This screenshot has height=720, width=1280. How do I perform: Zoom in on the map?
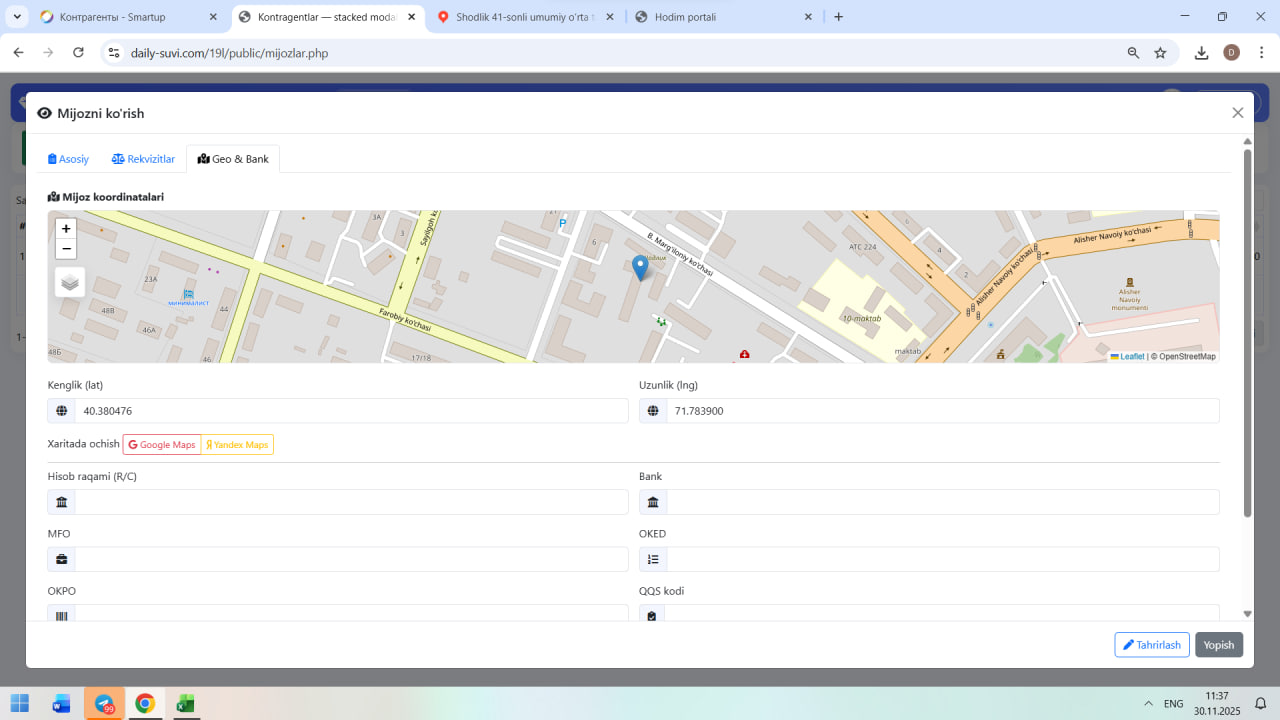pos(66,228)
